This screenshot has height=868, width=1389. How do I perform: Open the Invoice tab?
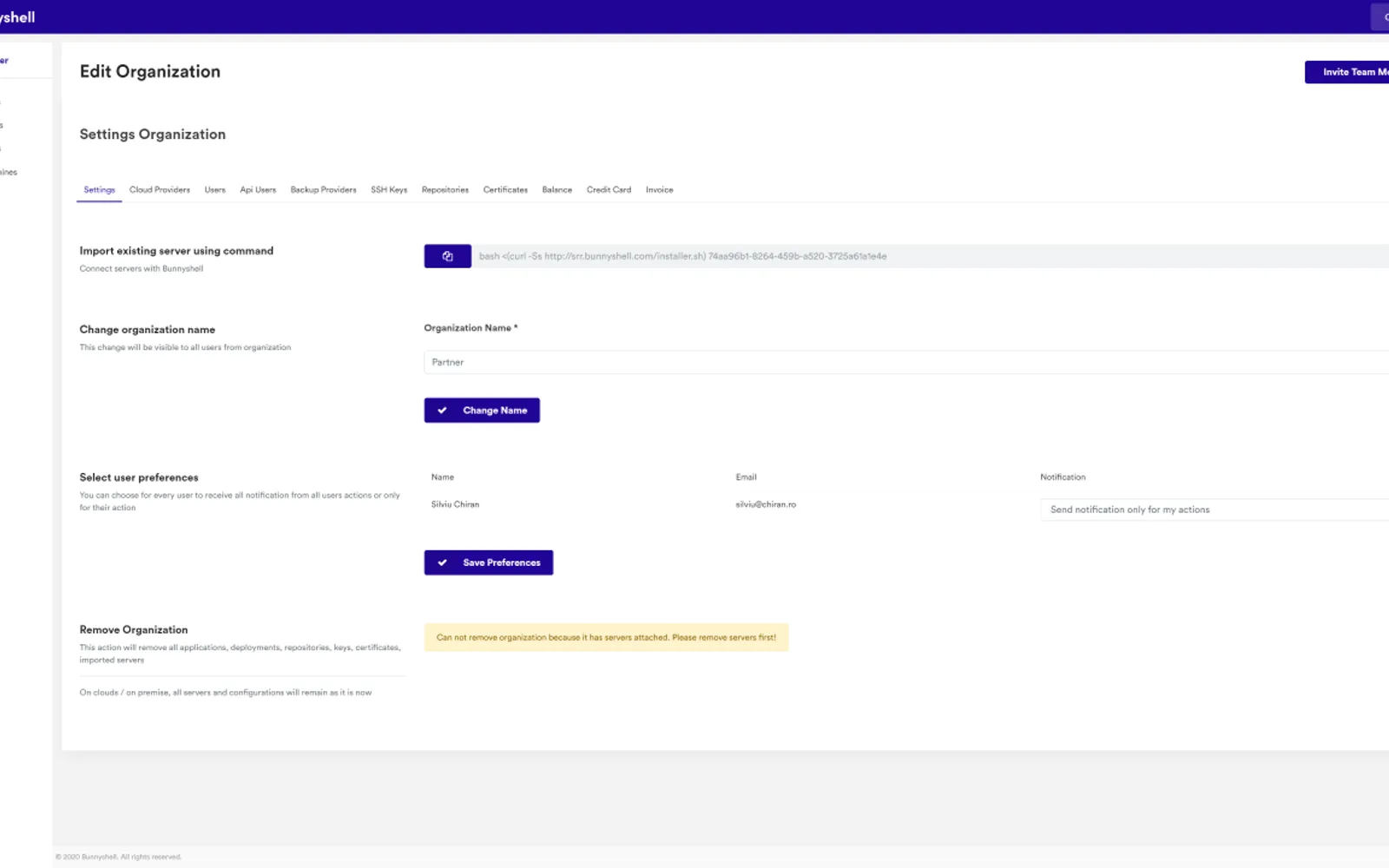(x=659, y=189)
